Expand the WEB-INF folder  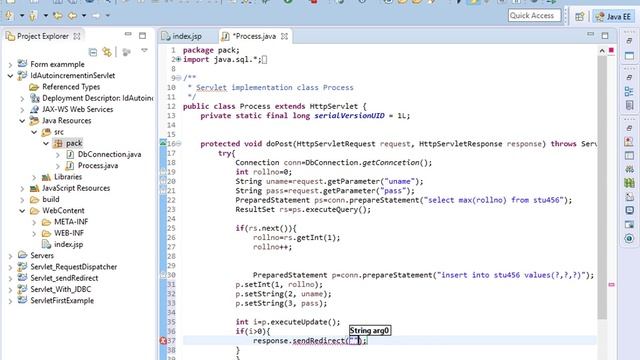[34, 233]
